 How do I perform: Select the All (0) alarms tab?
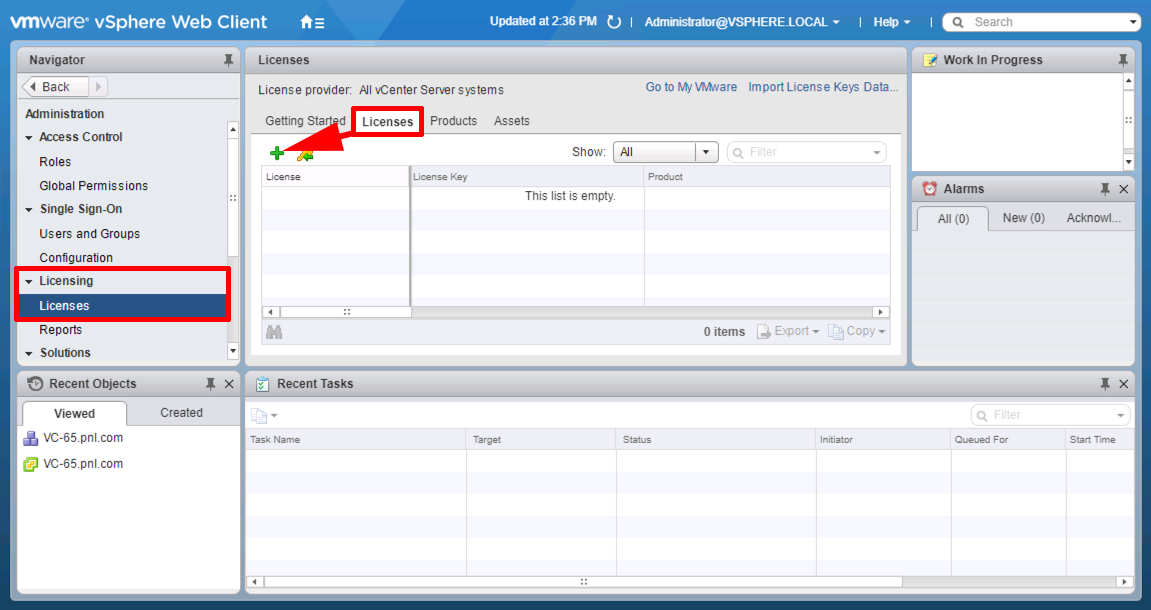tap(953, 219)
